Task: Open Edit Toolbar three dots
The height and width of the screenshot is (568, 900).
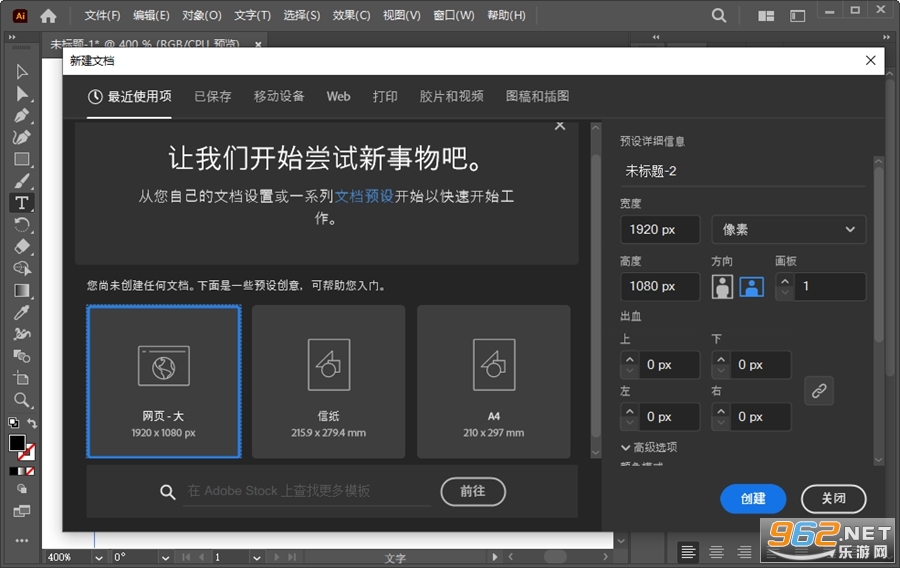Action: (x=22, y=540)
